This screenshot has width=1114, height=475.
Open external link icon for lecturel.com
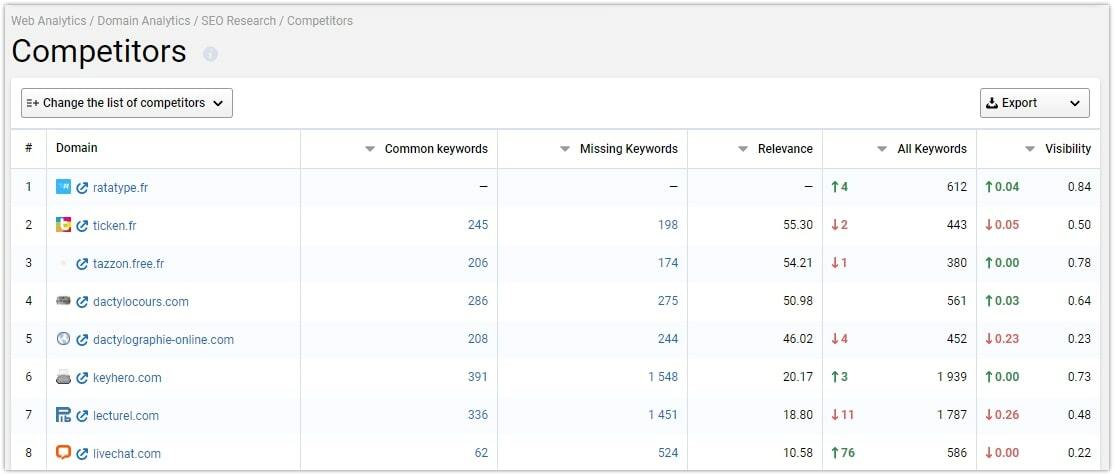(x=82, y=416)
